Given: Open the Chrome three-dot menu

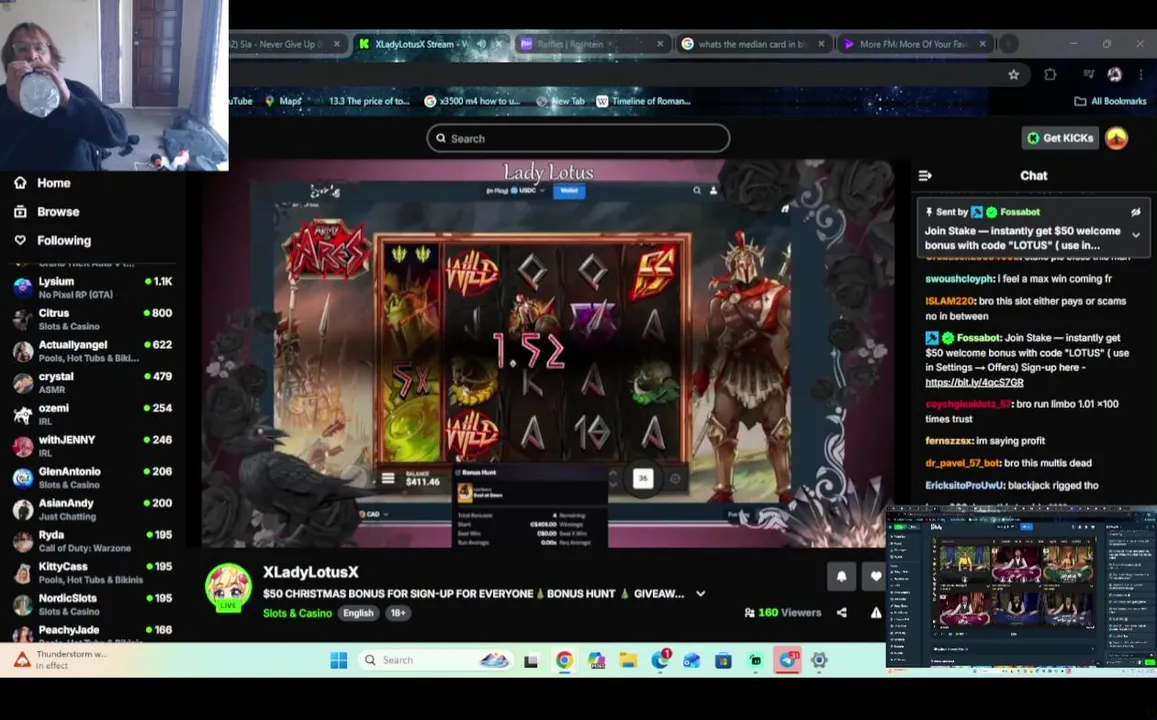Looking at the screenshot, I should [1141, 74].
